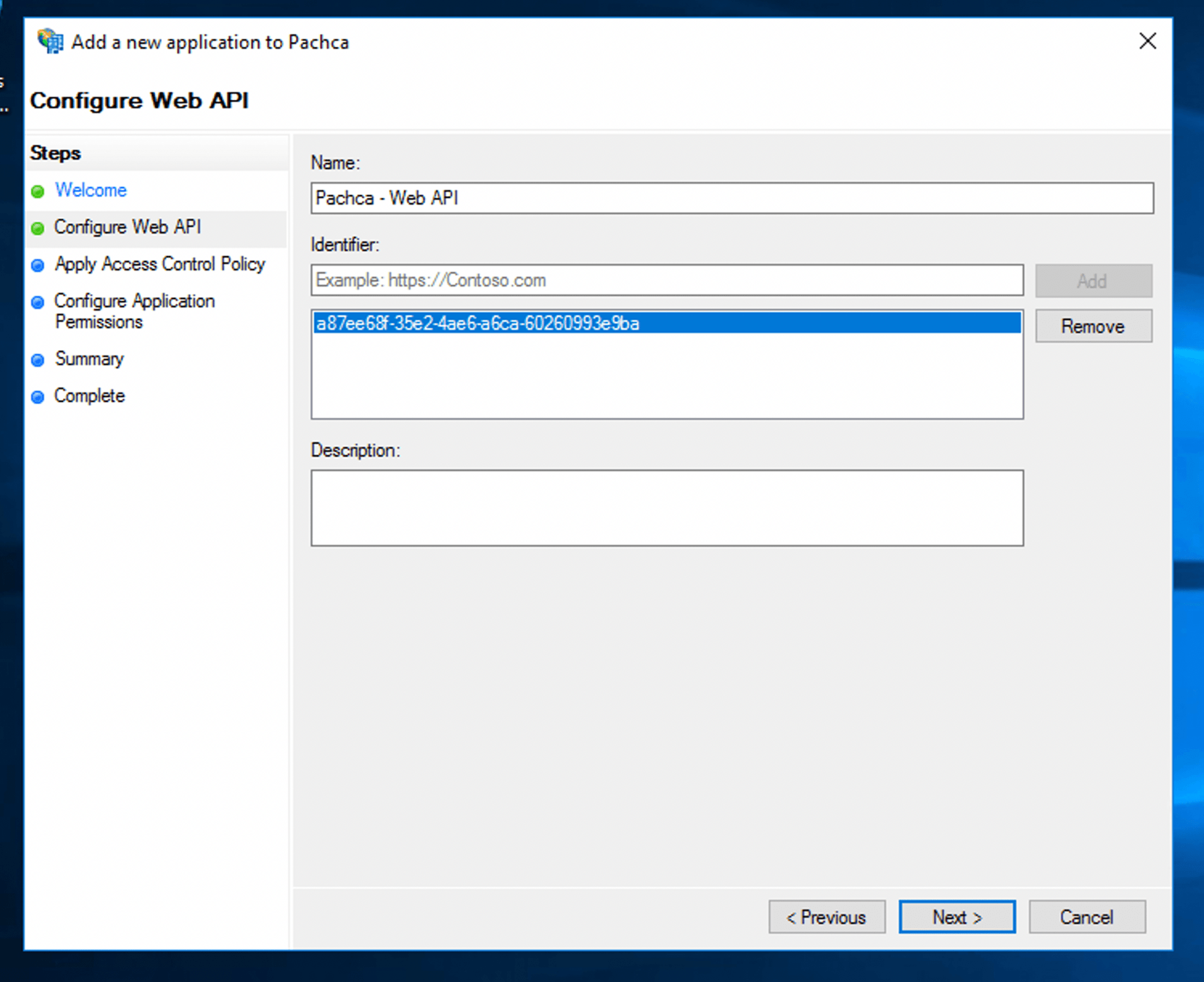Close the Add application wizard window
Viewport: 1204px width, 982px height.
coord(1147,41)
